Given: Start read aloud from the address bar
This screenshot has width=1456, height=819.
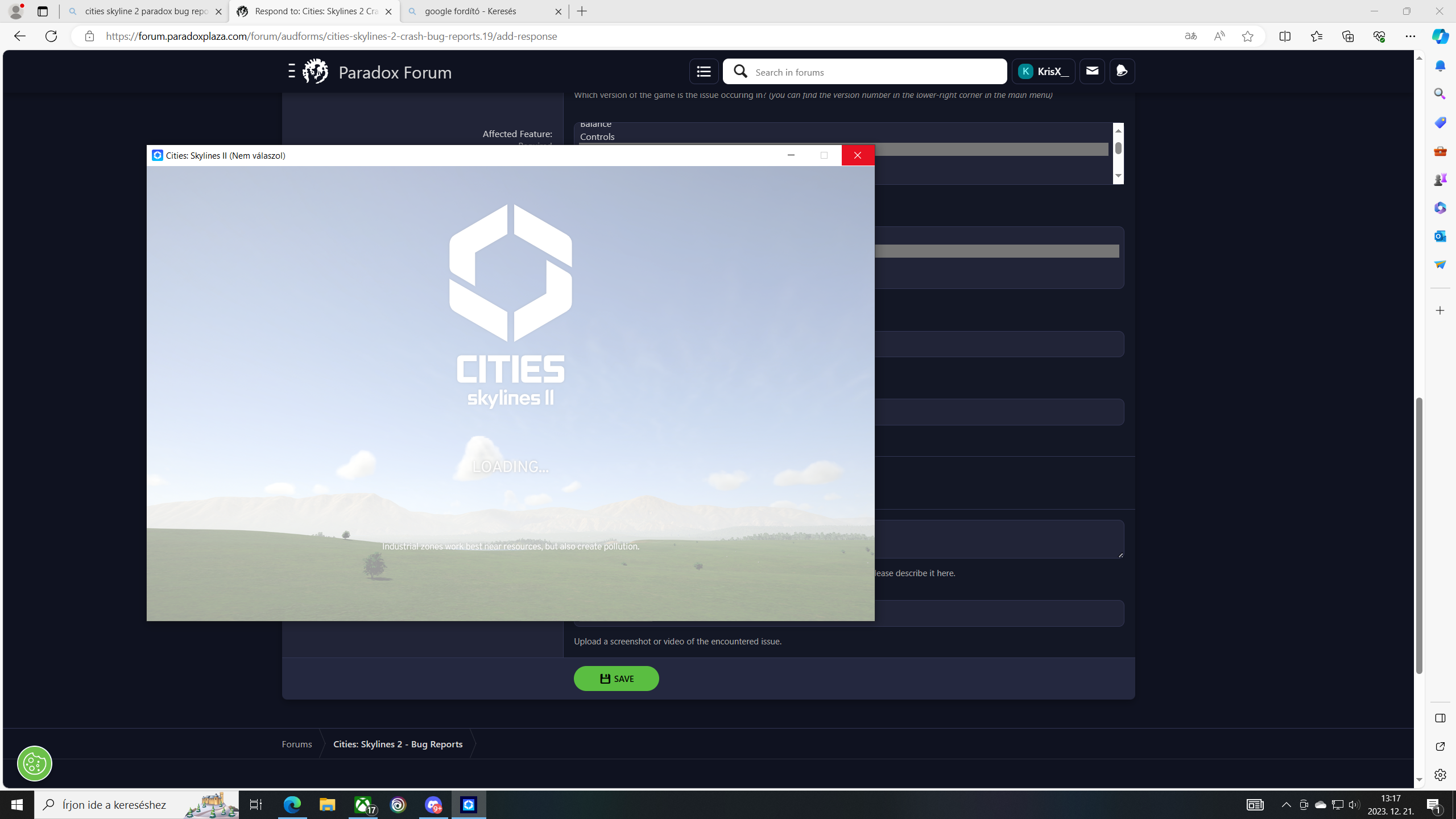Looking at the screenshot, I should [x=1219, y=36].
